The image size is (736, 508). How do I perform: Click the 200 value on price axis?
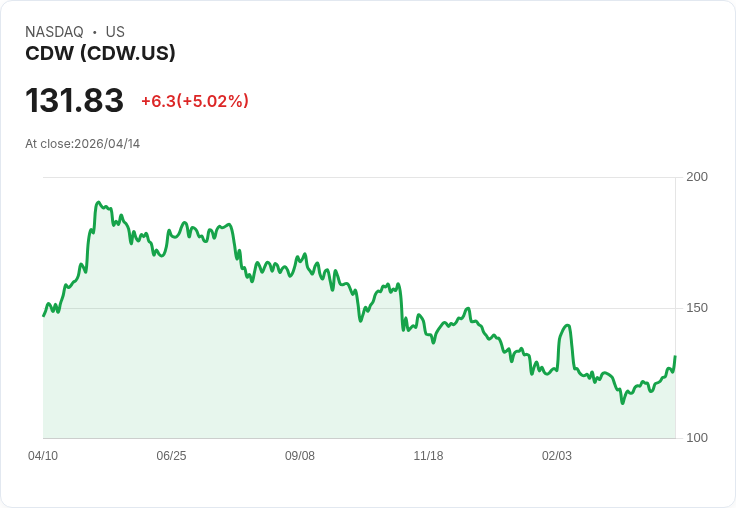pos(697,177)
